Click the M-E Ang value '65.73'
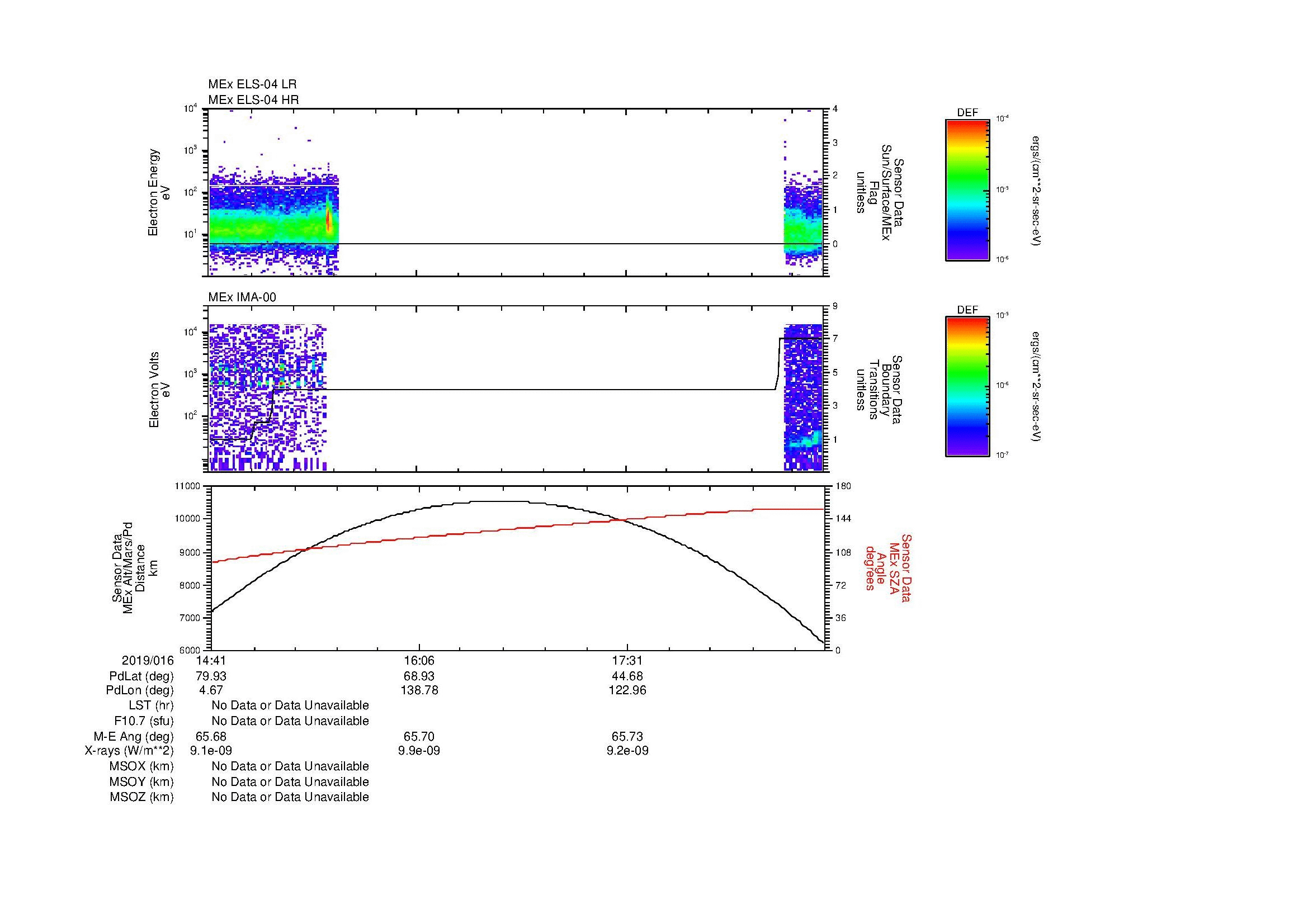This screenshot has height=924, width=1308. pos(627,737)
